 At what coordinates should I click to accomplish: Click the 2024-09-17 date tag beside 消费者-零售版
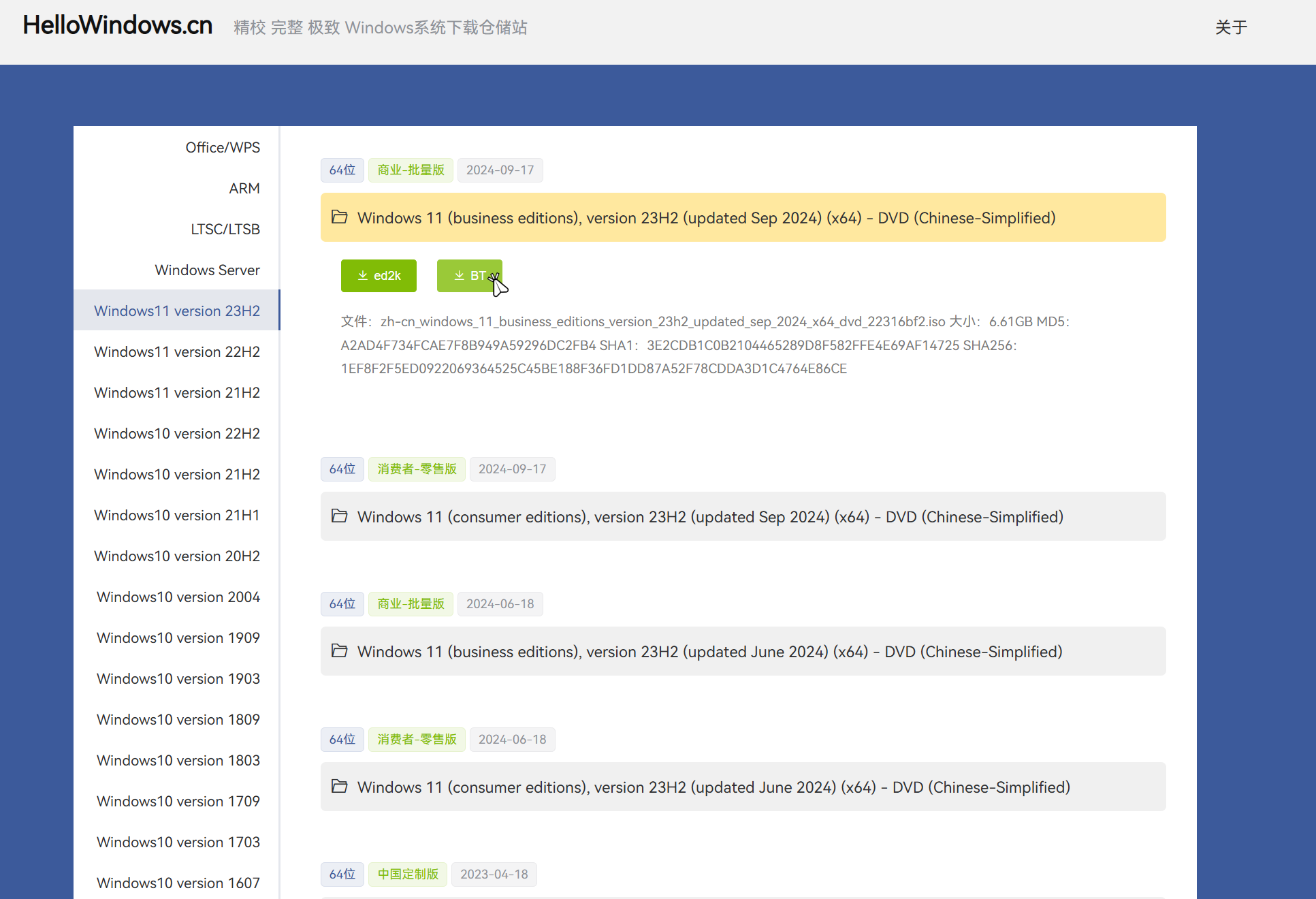pos(512,469)
